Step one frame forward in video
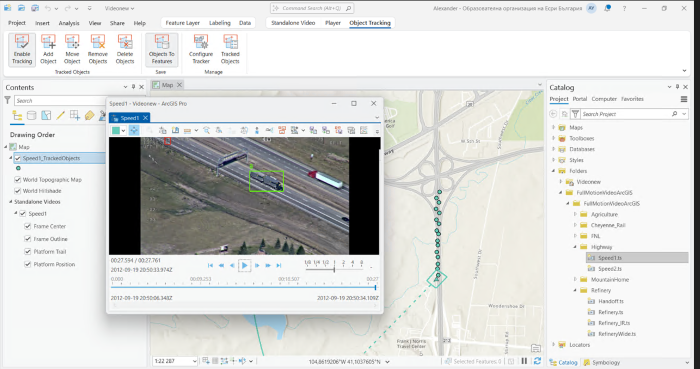 click(x=257, y=265)
